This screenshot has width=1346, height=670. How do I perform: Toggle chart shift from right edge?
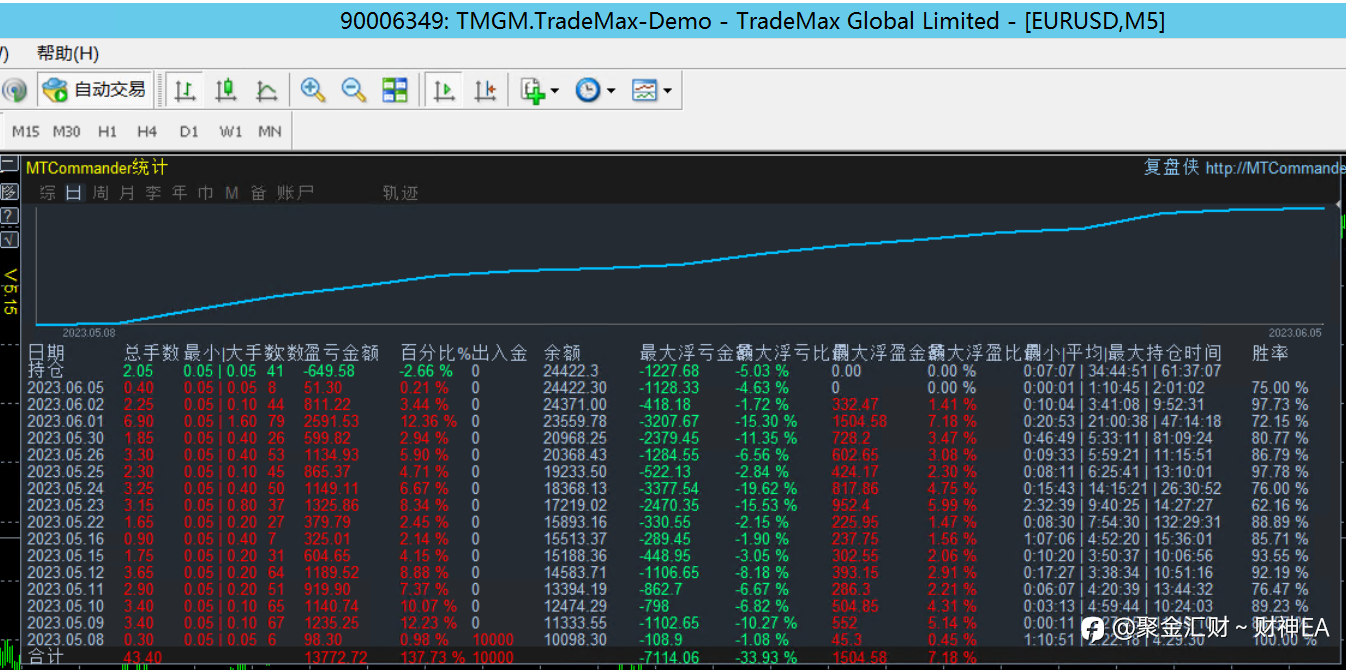(485, 90)
